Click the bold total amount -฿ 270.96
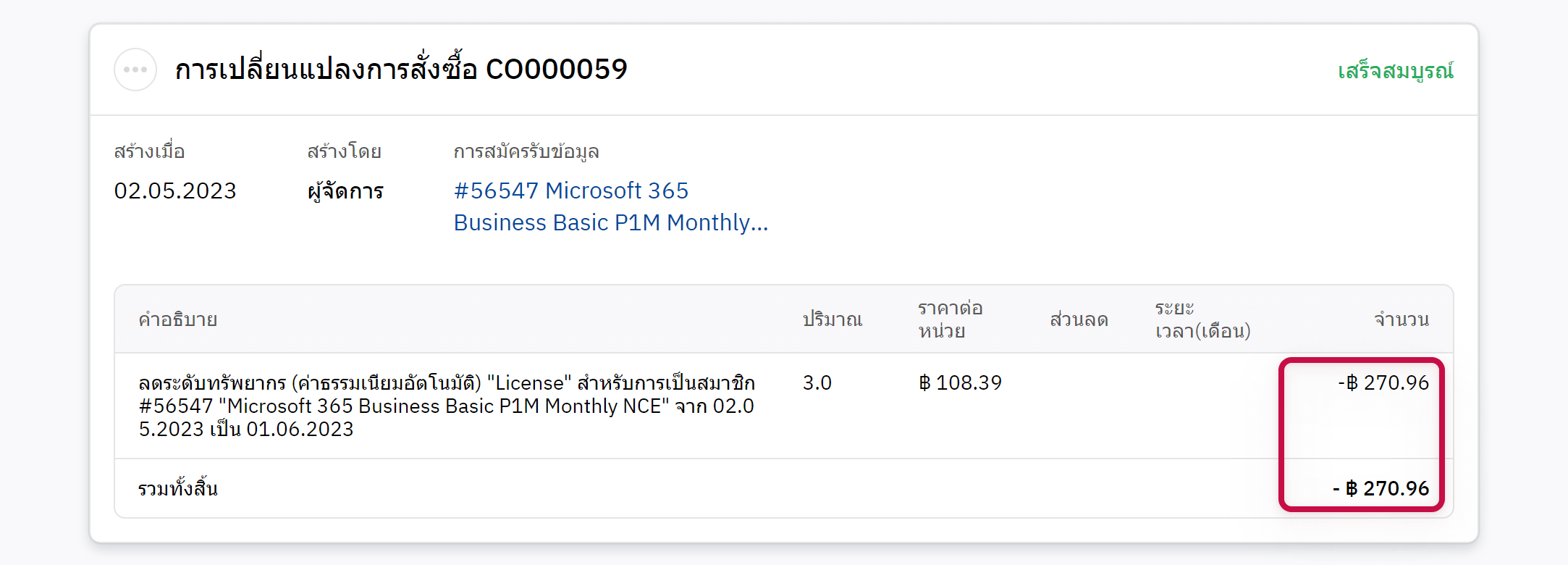Viewport: 1568px width, 565px height. [1381, 488]
